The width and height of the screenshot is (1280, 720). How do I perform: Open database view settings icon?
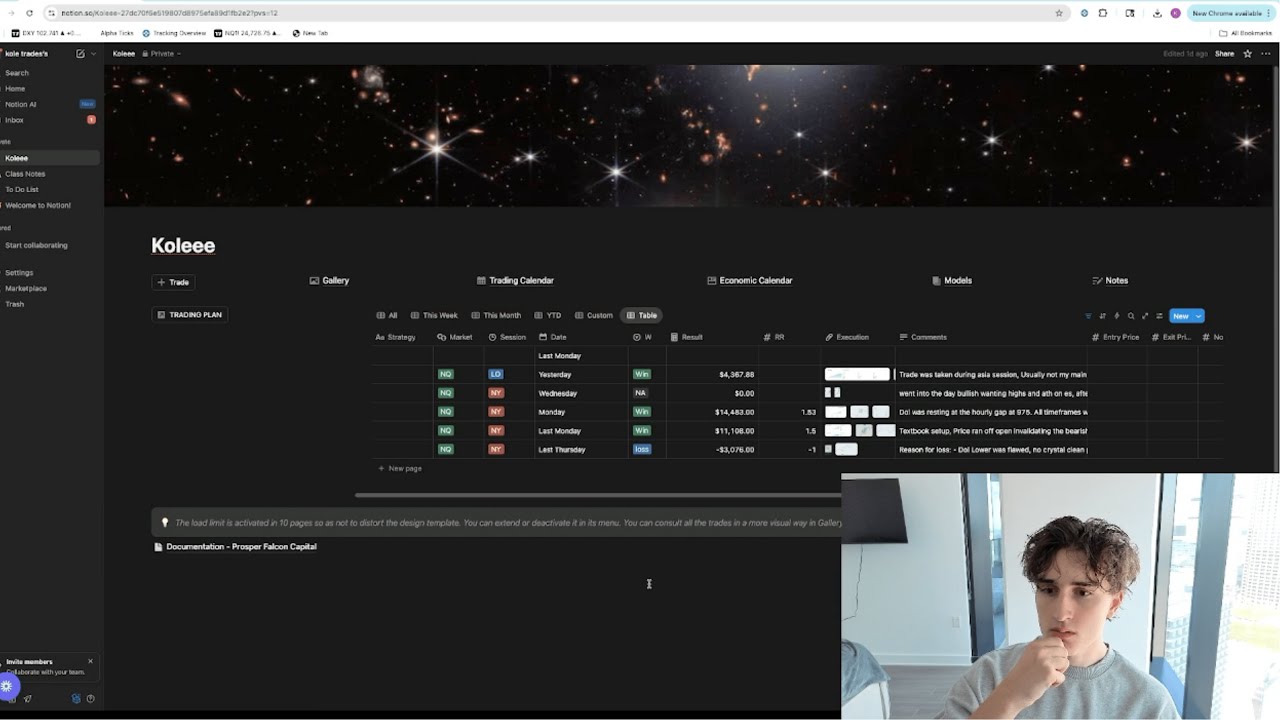pos(1159,316)
